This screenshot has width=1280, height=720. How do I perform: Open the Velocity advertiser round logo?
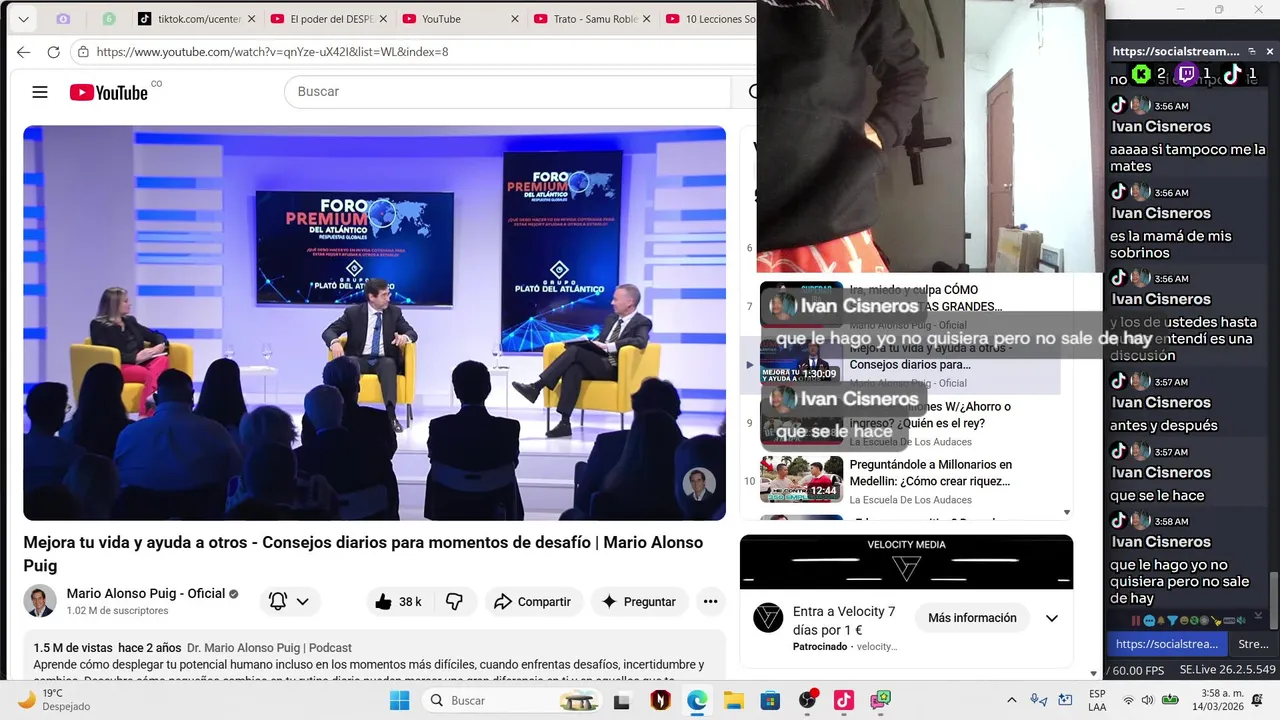point(768,618)
